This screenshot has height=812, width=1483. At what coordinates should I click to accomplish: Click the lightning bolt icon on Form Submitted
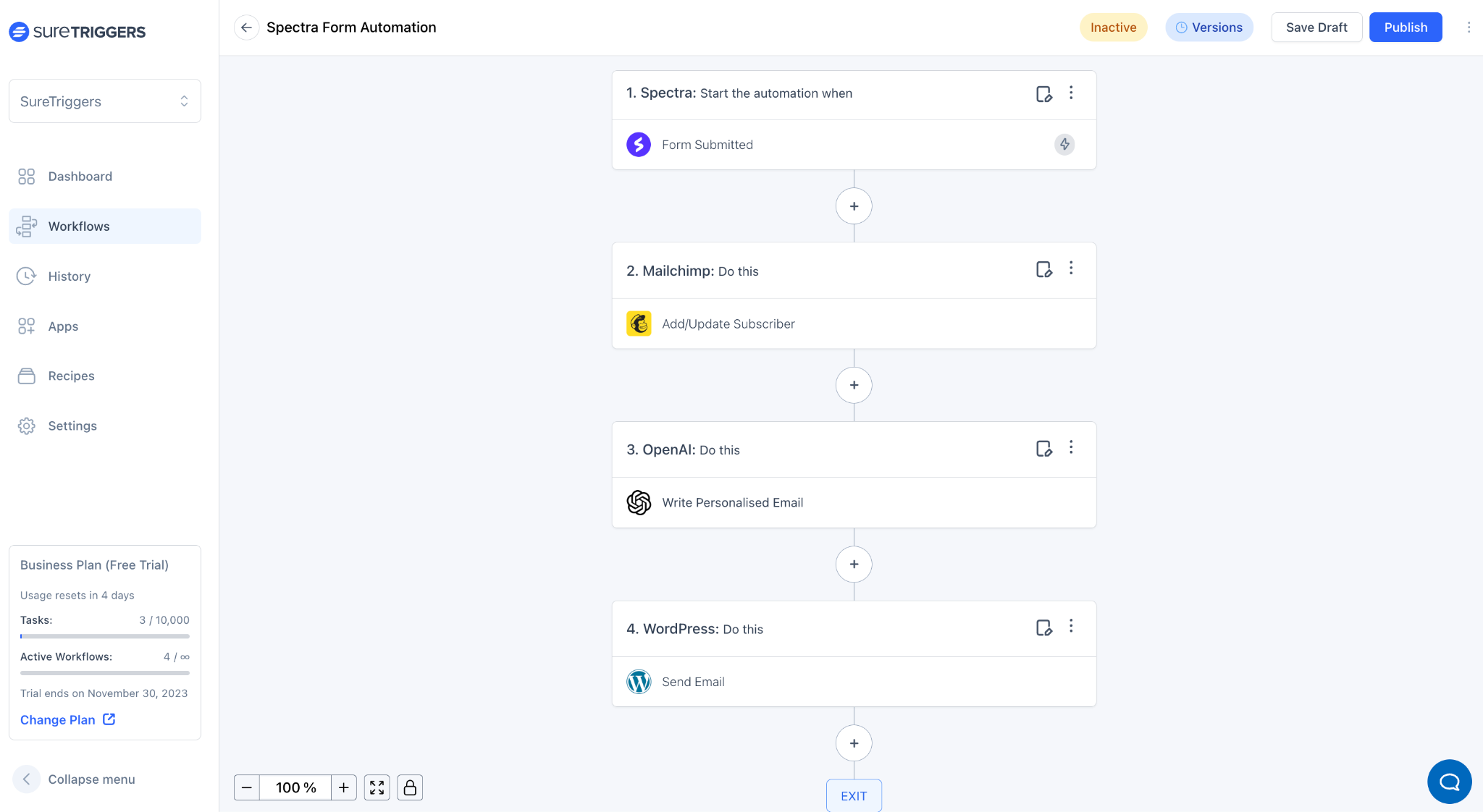pos(1064,145)
